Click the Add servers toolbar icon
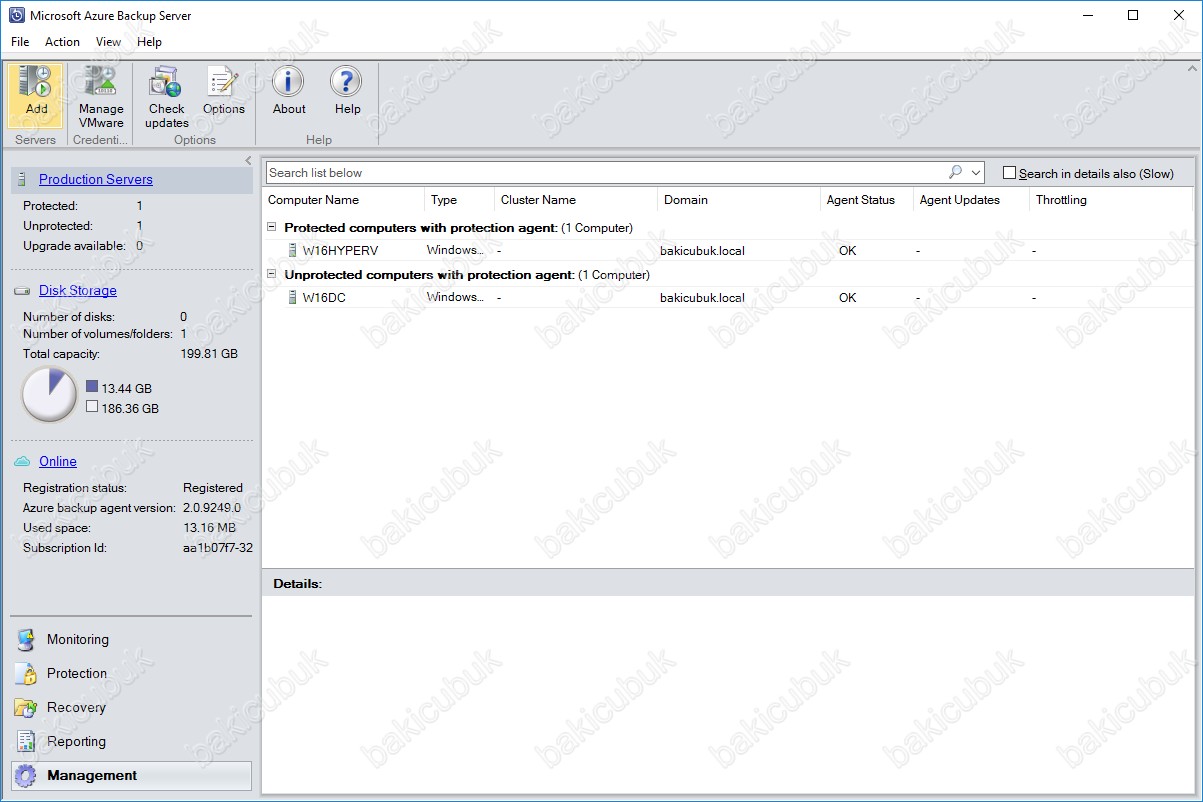 pyautogui.click(x=36, y=82)
